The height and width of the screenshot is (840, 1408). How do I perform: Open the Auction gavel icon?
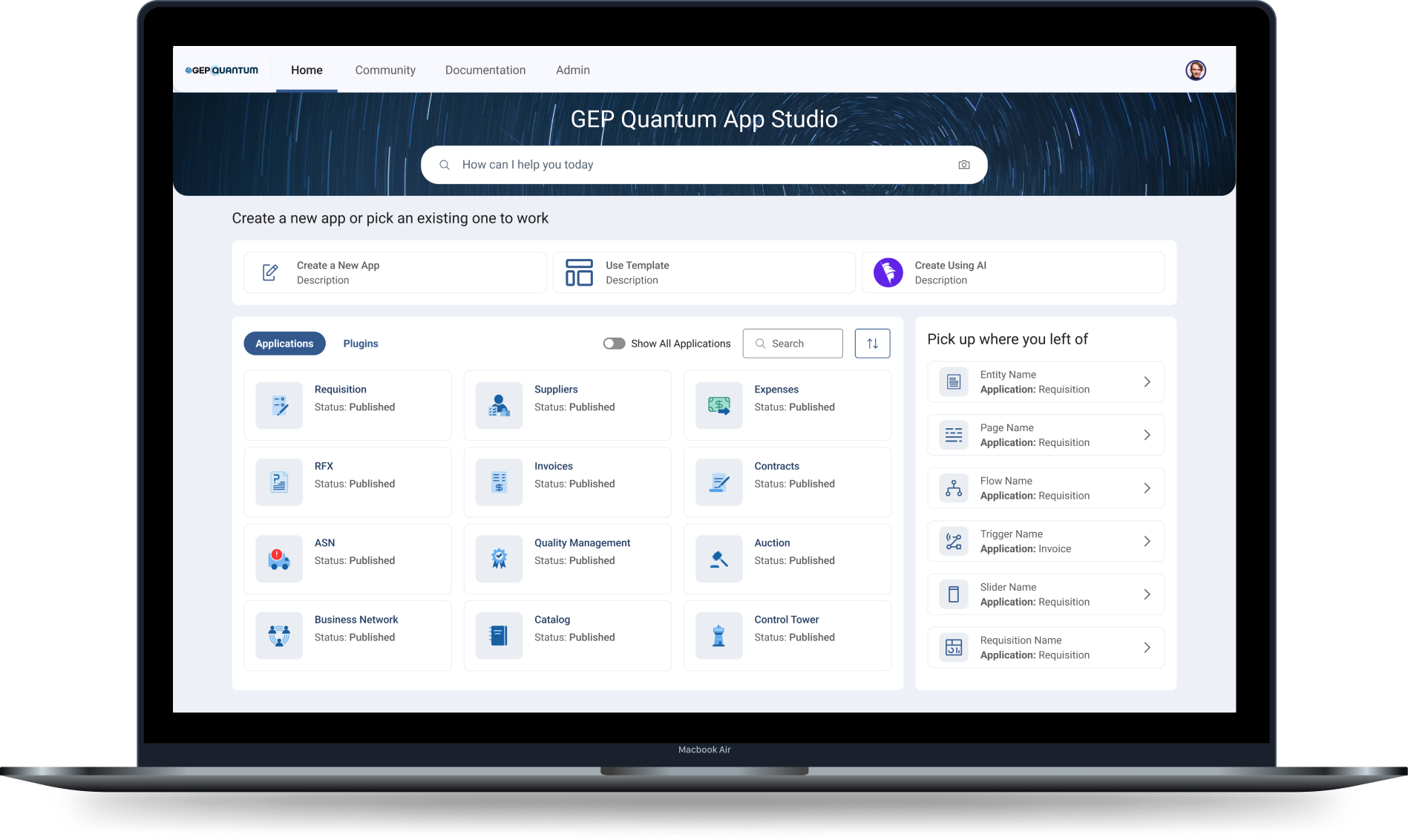click(718, 559)
